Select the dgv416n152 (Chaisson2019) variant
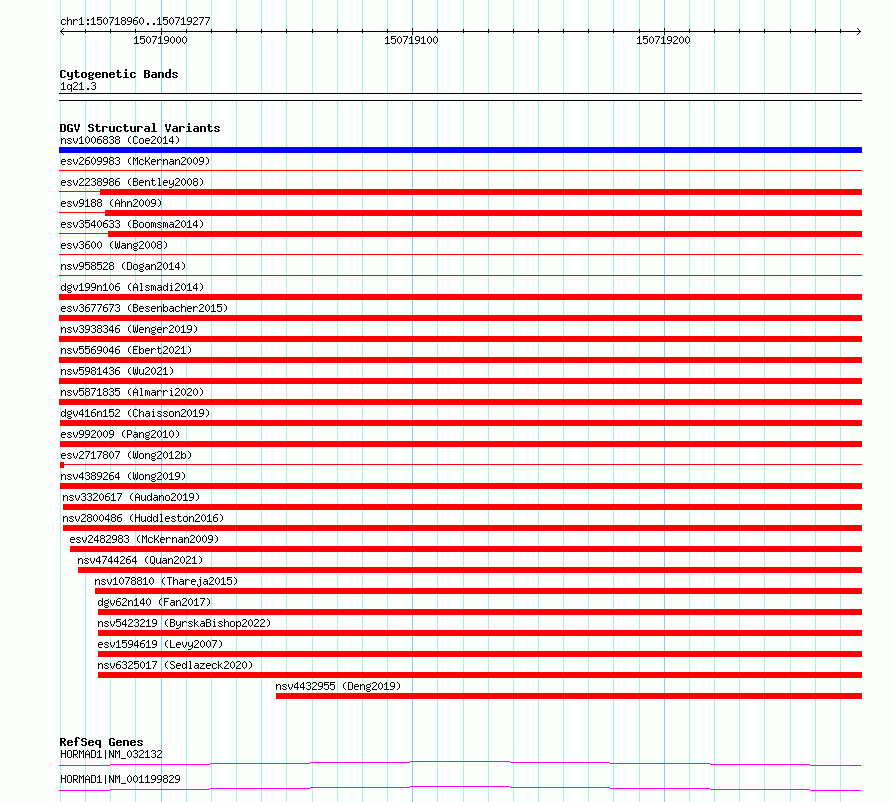Image resolution: width=890 pixels, height=802 pixels. click(x=135, y=413)
